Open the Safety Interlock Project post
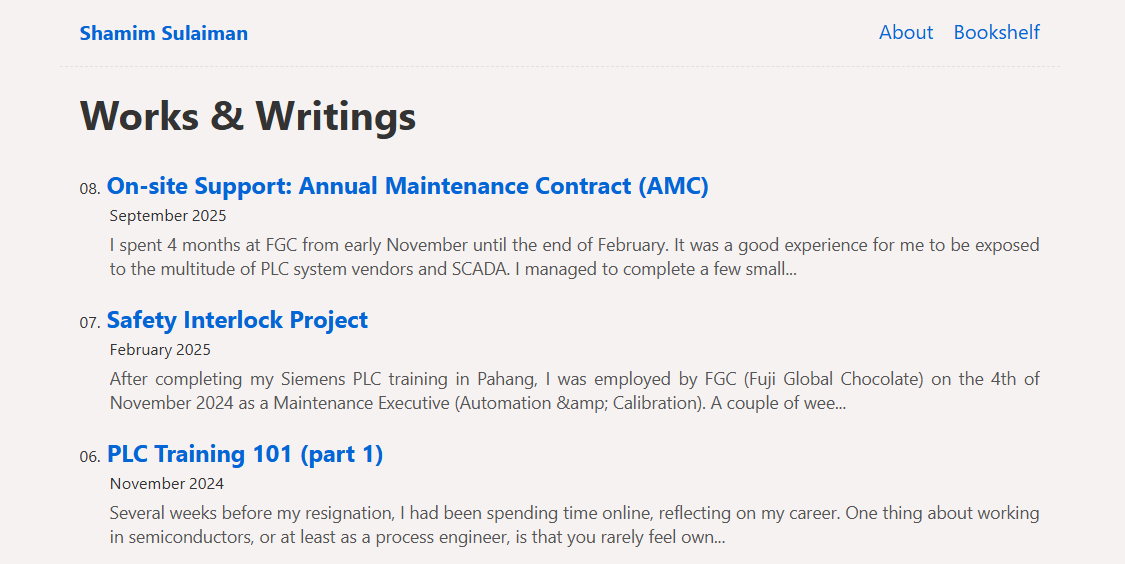The width and height of the screenshot is (1125, 564). (237, 320)
